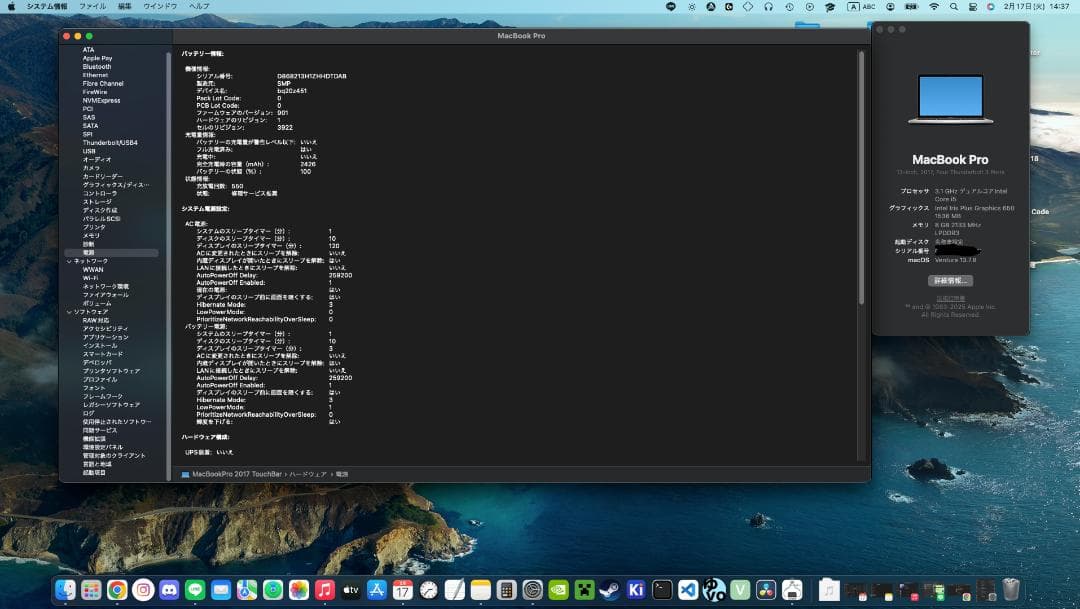Open Control Center from the menu bar
Image resolution: width=1080 pixels, height=609 pixels.
pos(972,7)
